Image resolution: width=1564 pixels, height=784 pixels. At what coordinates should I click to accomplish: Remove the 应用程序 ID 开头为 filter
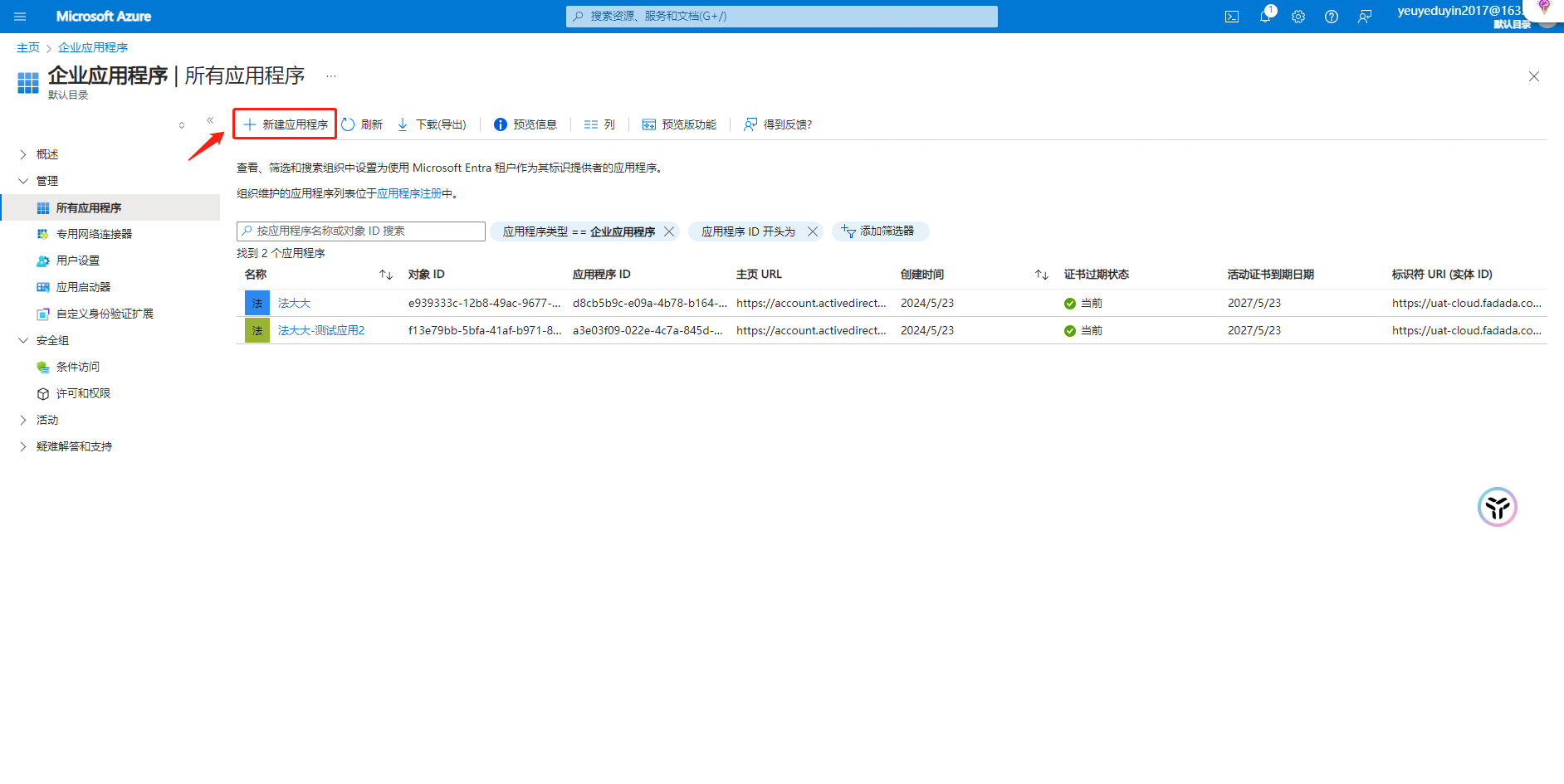tap(813, 231)
